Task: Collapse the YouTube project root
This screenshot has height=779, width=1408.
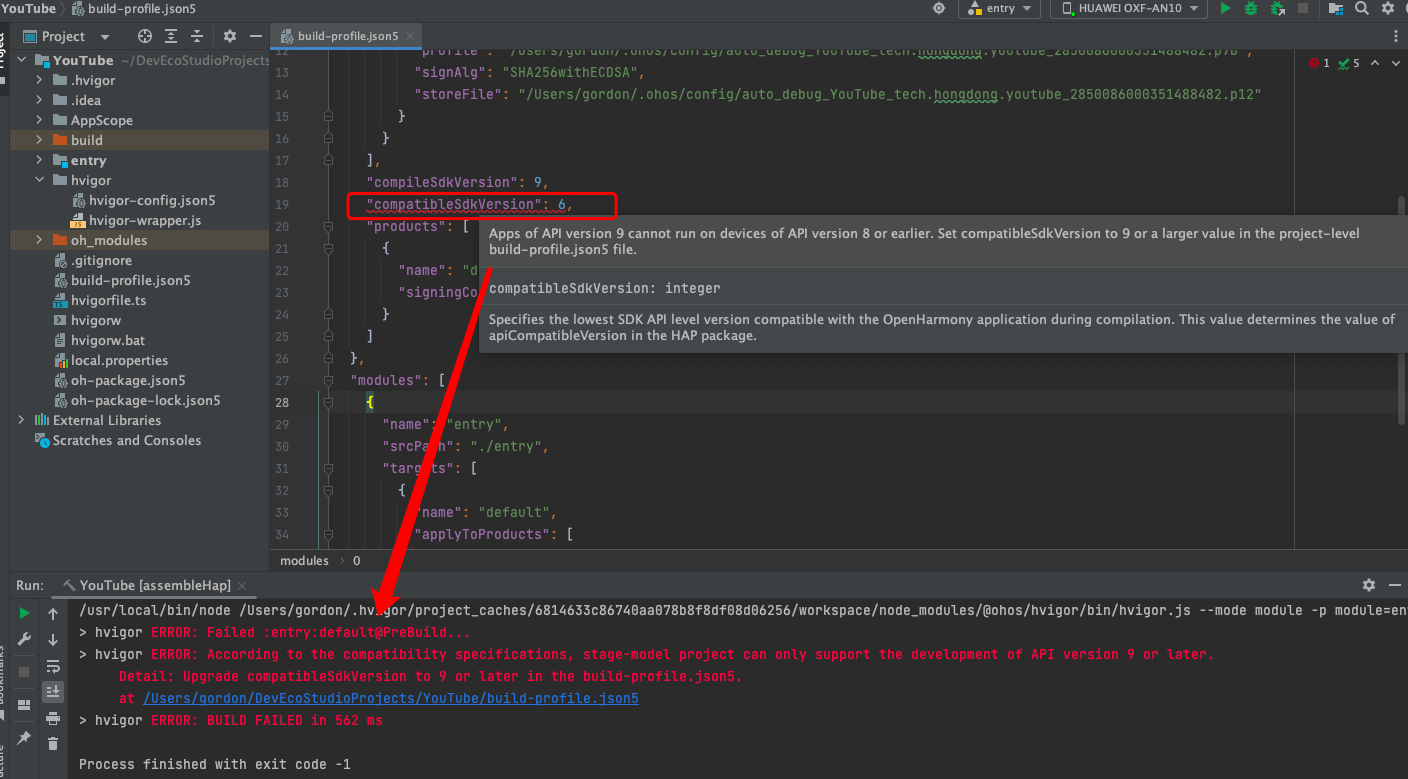Action: [21, 60]
